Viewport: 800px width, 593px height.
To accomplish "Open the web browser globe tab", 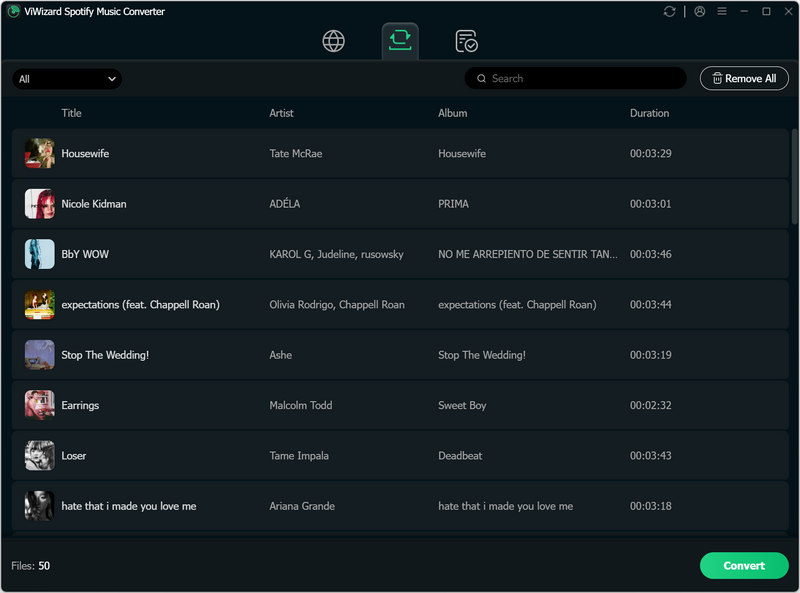I will (334, 41).
